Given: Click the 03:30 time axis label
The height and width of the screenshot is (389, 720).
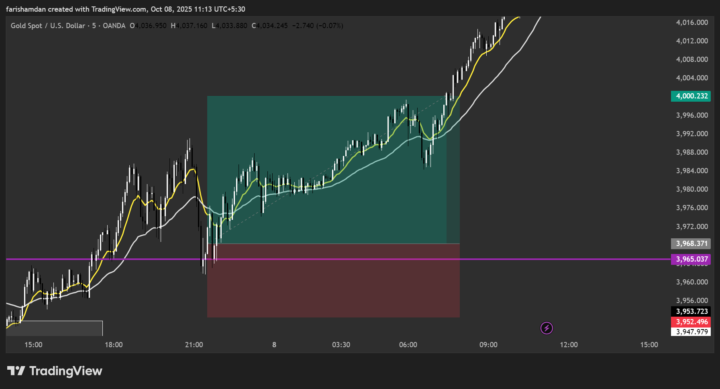Looking at the screenshot, I should click(341, 344).
